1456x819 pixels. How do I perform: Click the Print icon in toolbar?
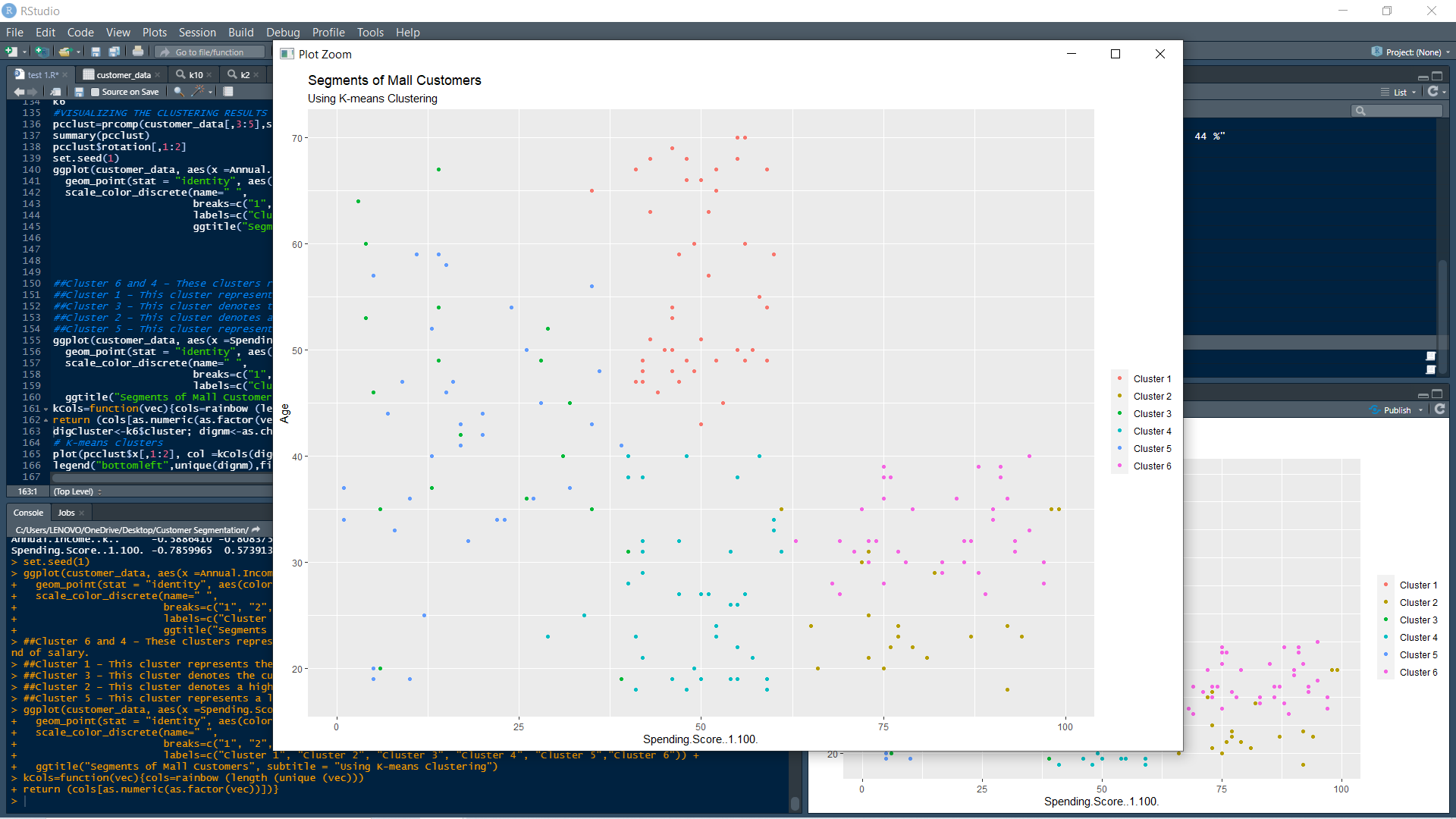[137, 52]
